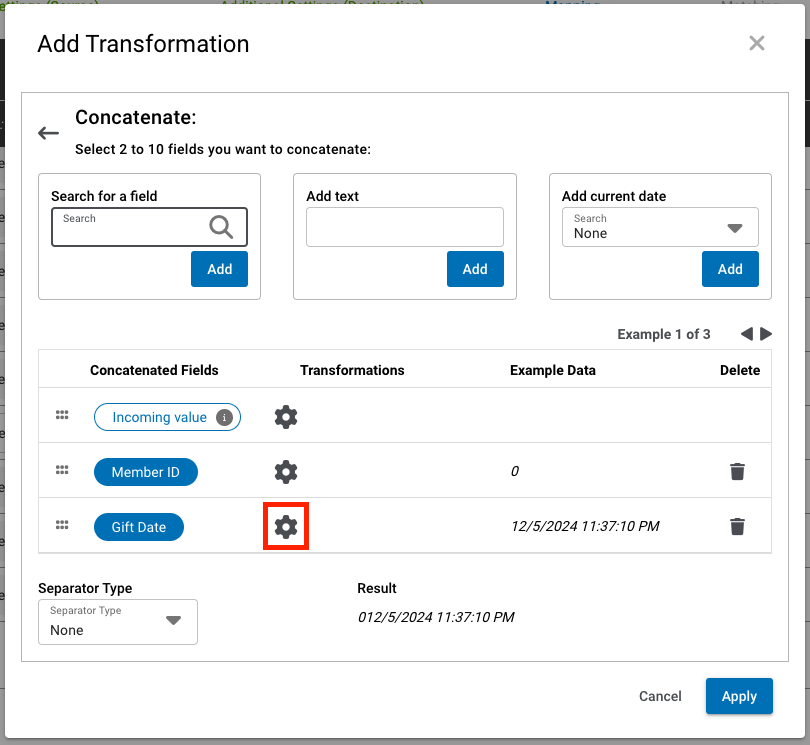810x745 pixels.
Task: Open the Separator Type dropdown
Action: point(173,620)
